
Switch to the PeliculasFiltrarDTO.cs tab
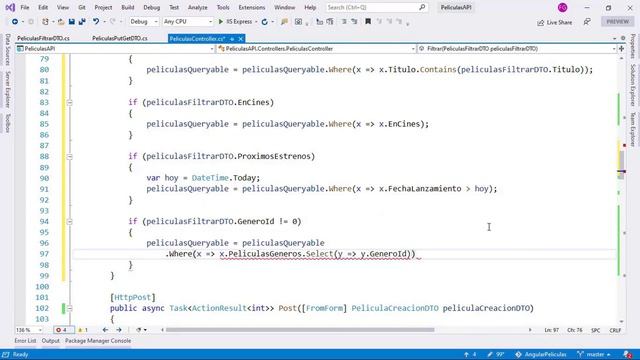click(x=43, y=38)
